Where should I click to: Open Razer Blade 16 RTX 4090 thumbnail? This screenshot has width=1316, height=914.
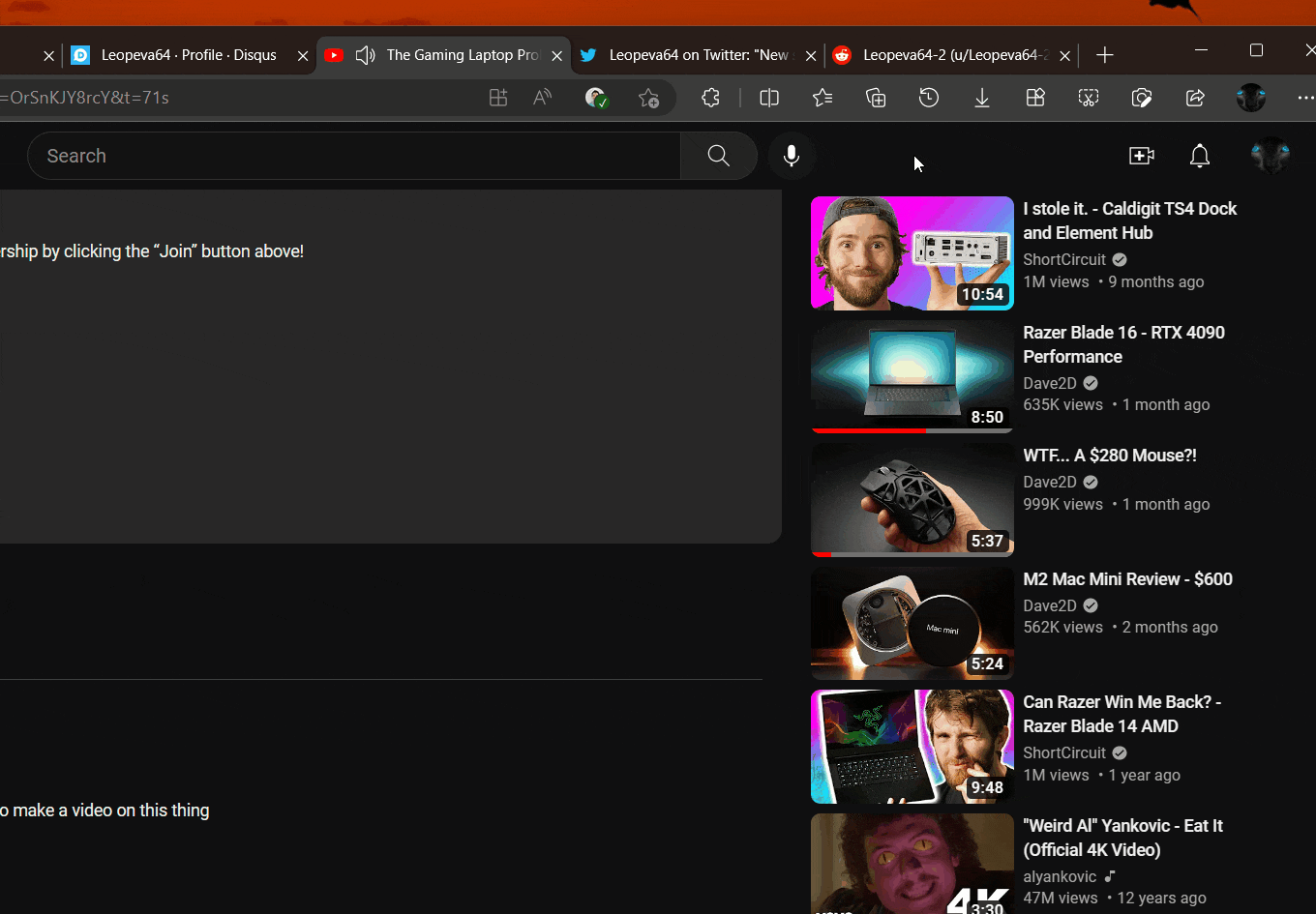(x=912, y=376)
